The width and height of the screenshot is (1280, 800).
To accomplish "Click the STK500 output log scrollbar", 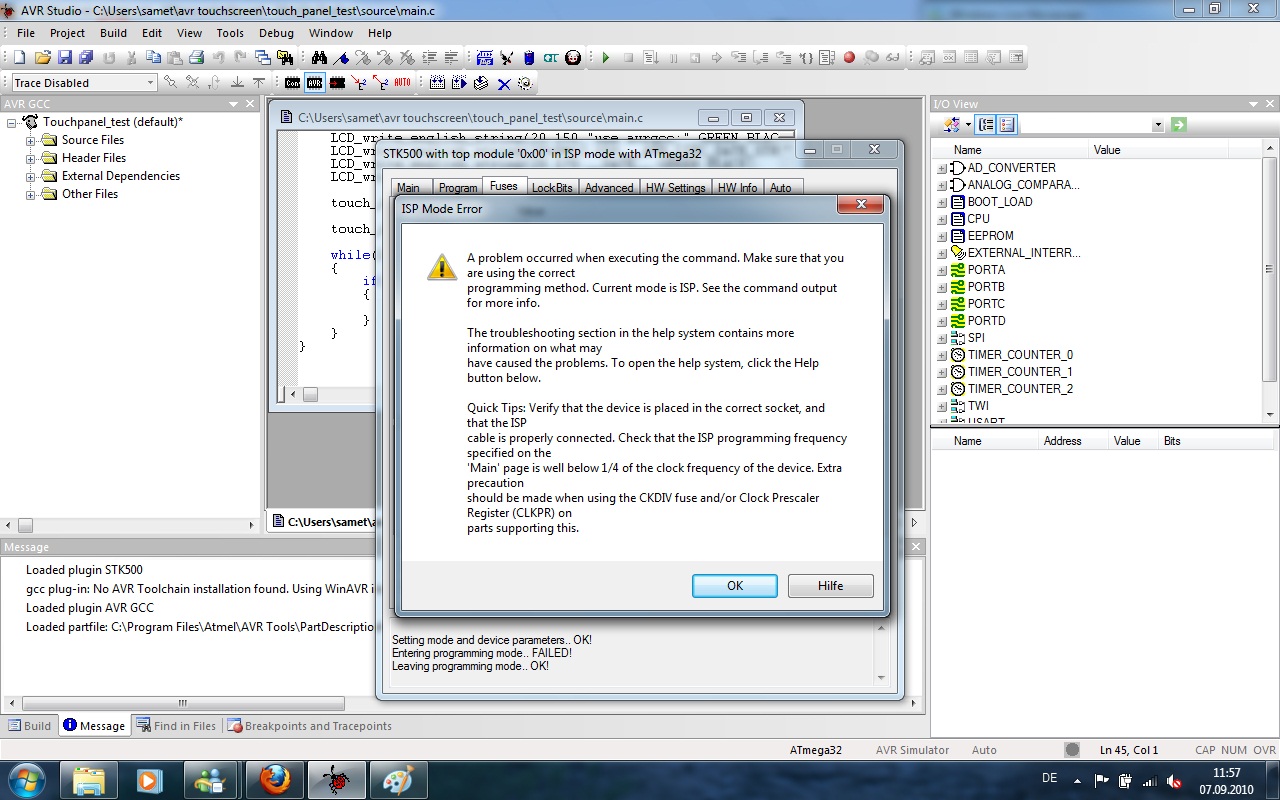I will 881,653.
